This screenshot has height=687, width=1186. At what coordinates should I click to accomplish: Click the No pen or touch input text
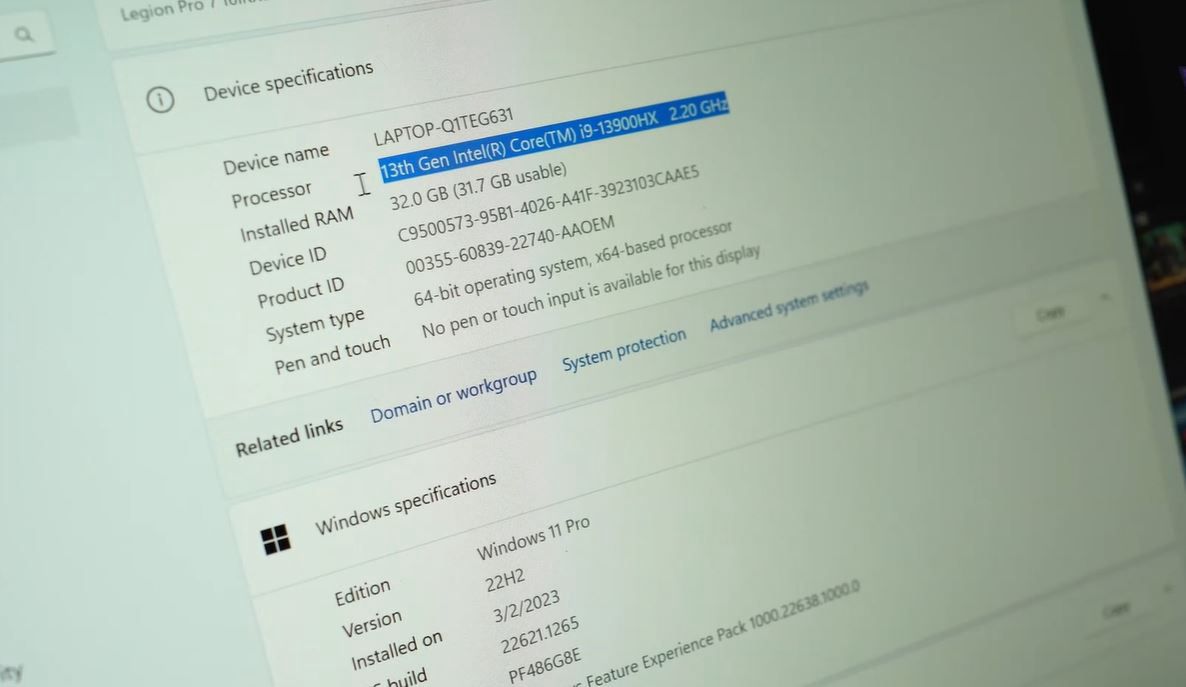pos(591,291)
